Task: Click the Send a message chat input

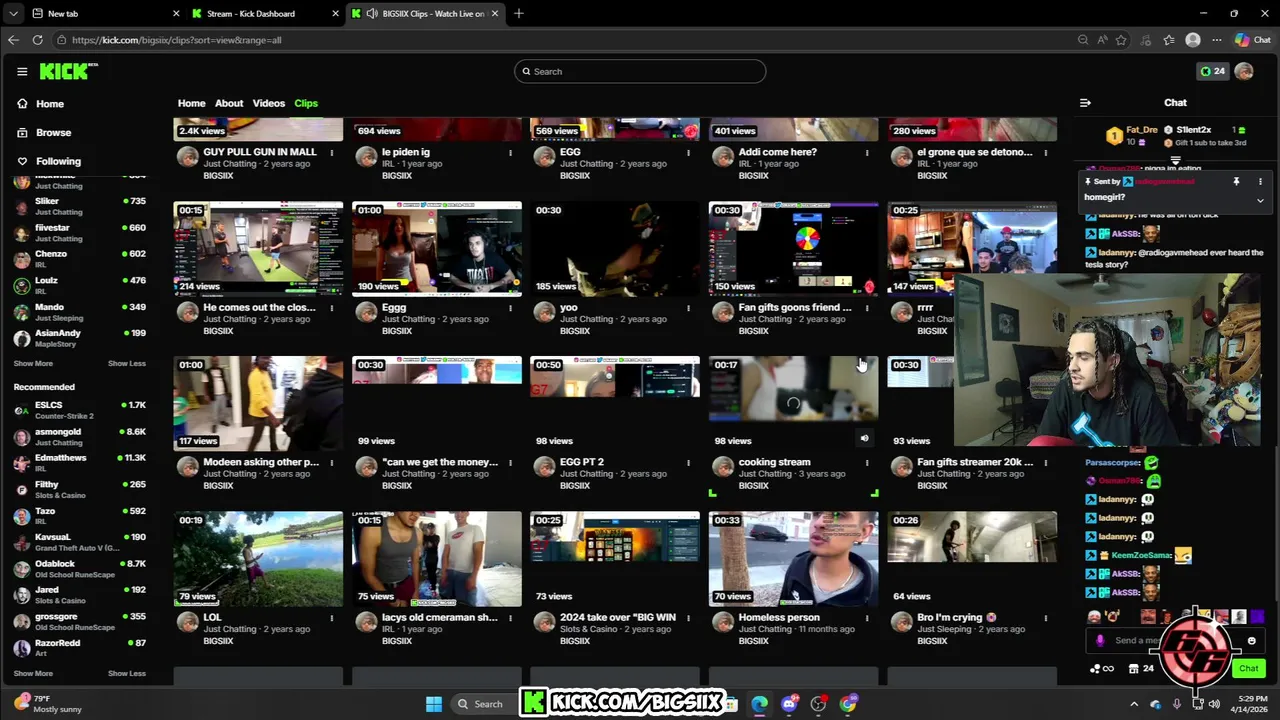Action: 1175,641
